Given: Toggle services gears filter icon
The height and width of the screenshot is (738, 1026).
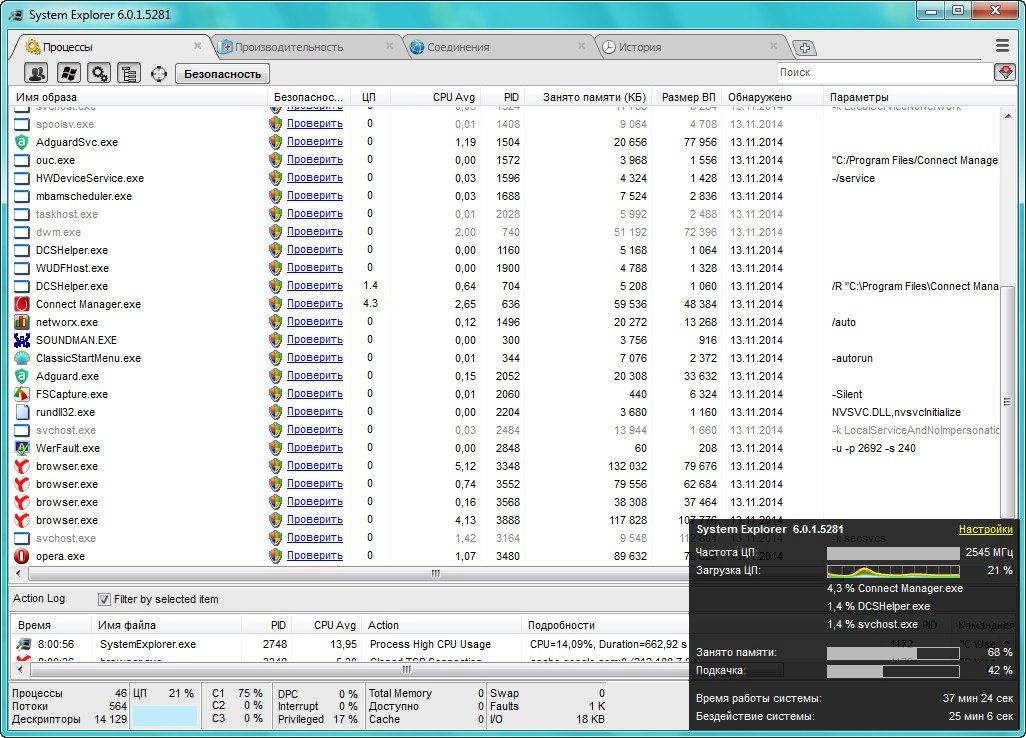Looking at the screenshot, I should point(99,73).
